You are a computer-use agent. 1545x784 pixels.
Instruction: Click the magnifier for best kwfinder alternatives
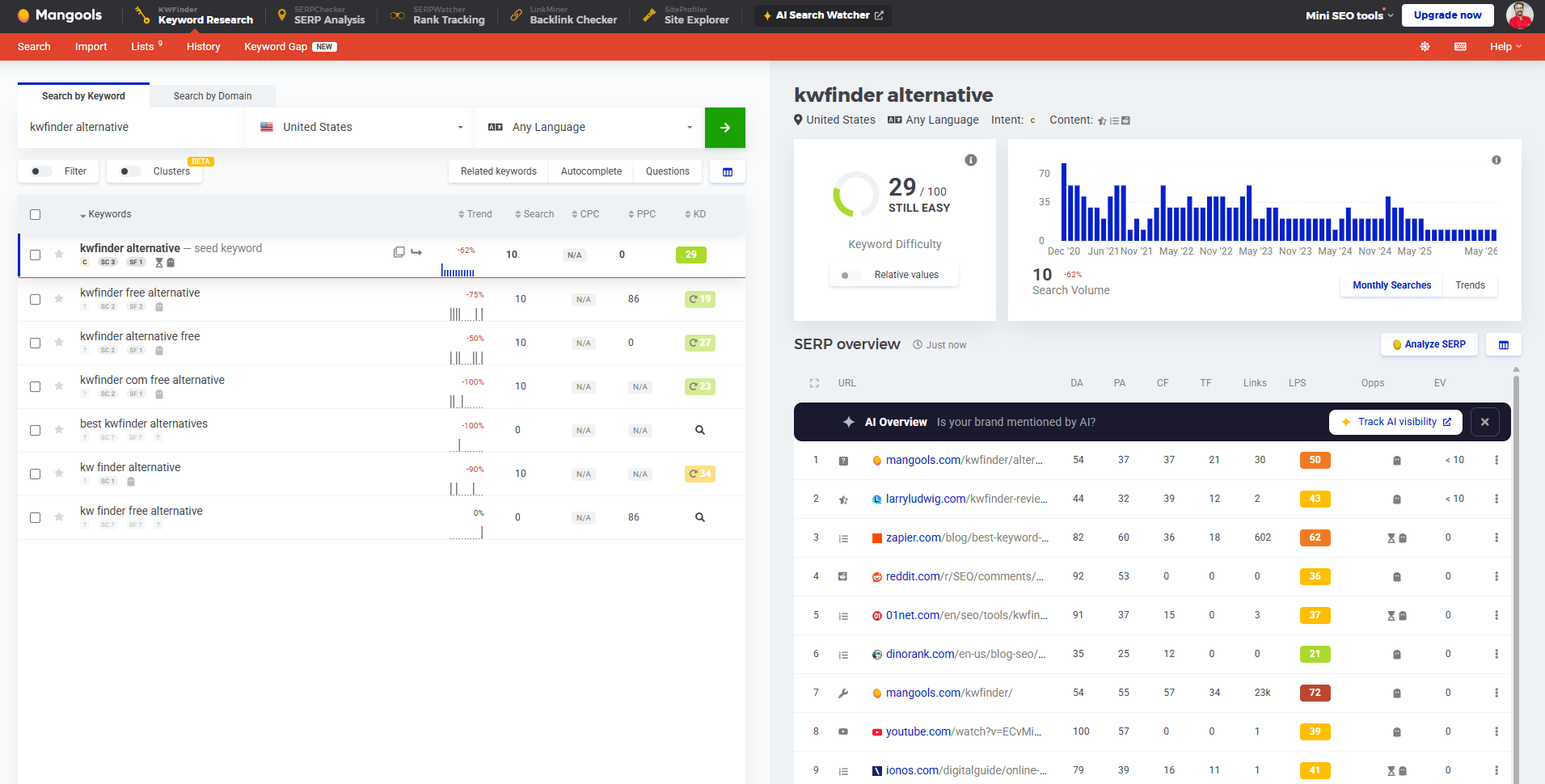pos(700,430)
